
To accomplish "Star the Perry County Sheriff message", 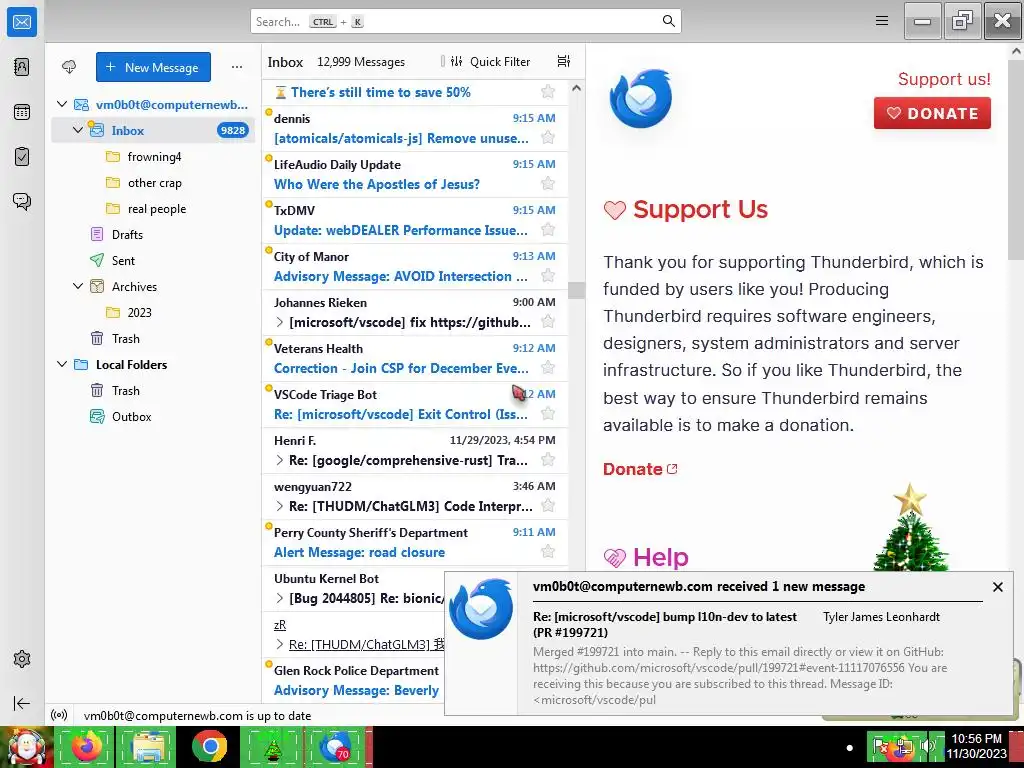I will 548,552.
